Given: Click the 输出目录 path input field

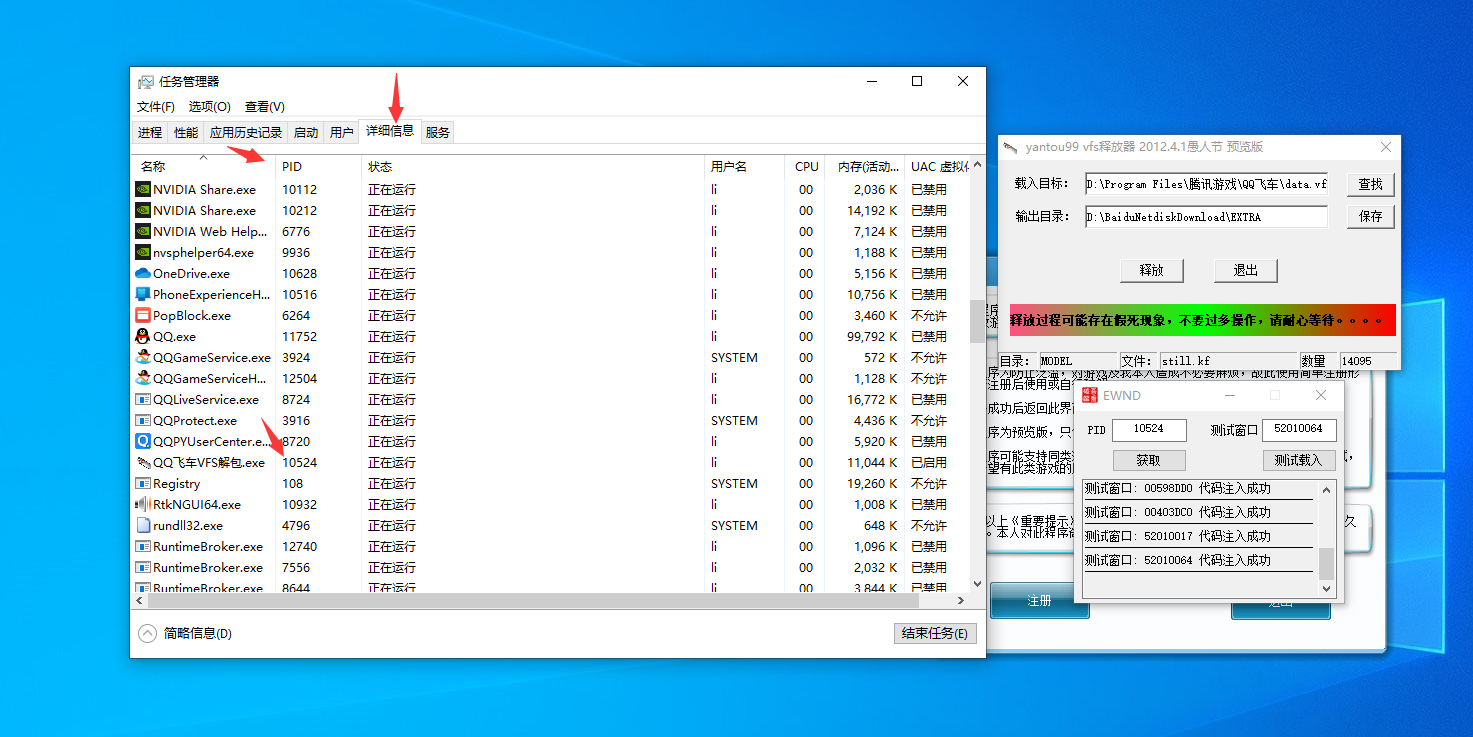Looking at the screenshot, I should tap(1206, 216).
